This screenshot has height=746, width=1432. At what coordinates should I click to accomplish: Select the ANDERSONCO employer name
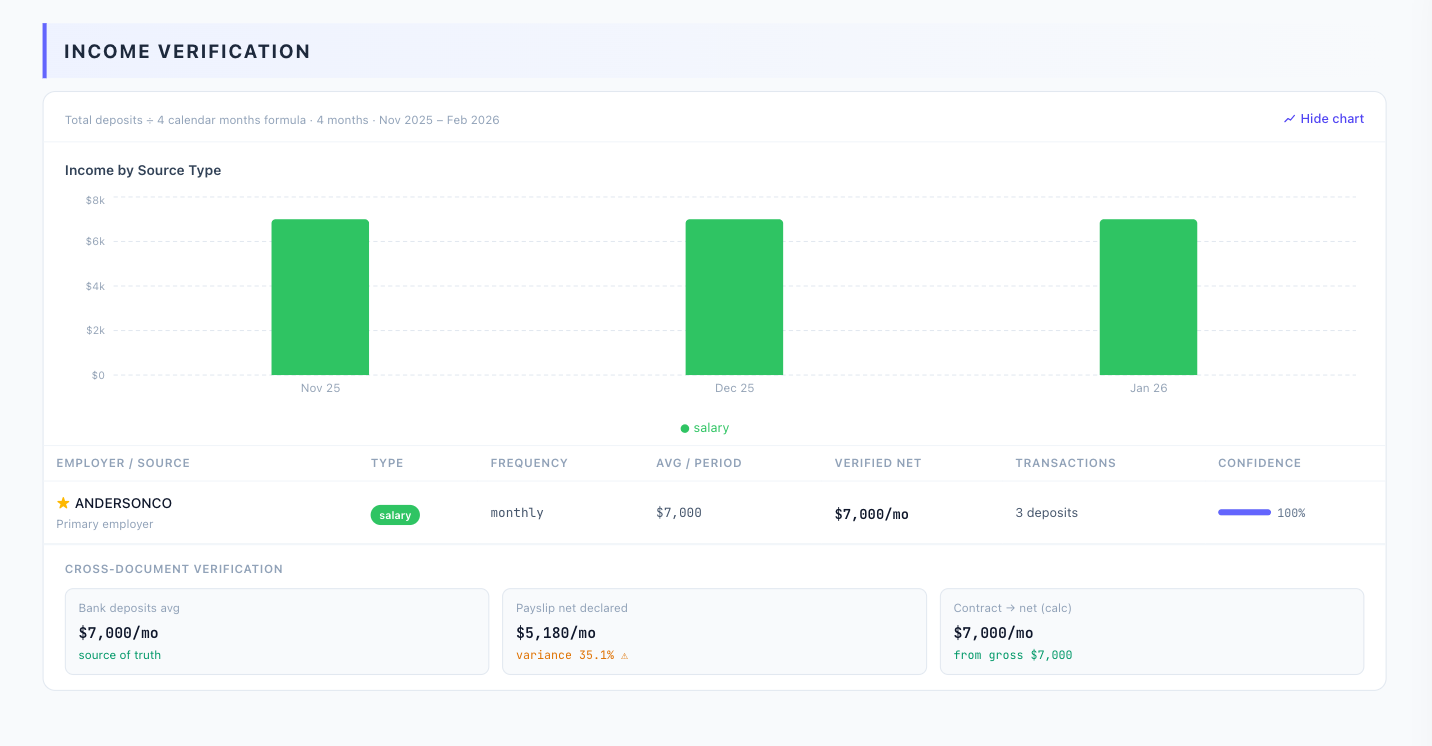[123, 503]
